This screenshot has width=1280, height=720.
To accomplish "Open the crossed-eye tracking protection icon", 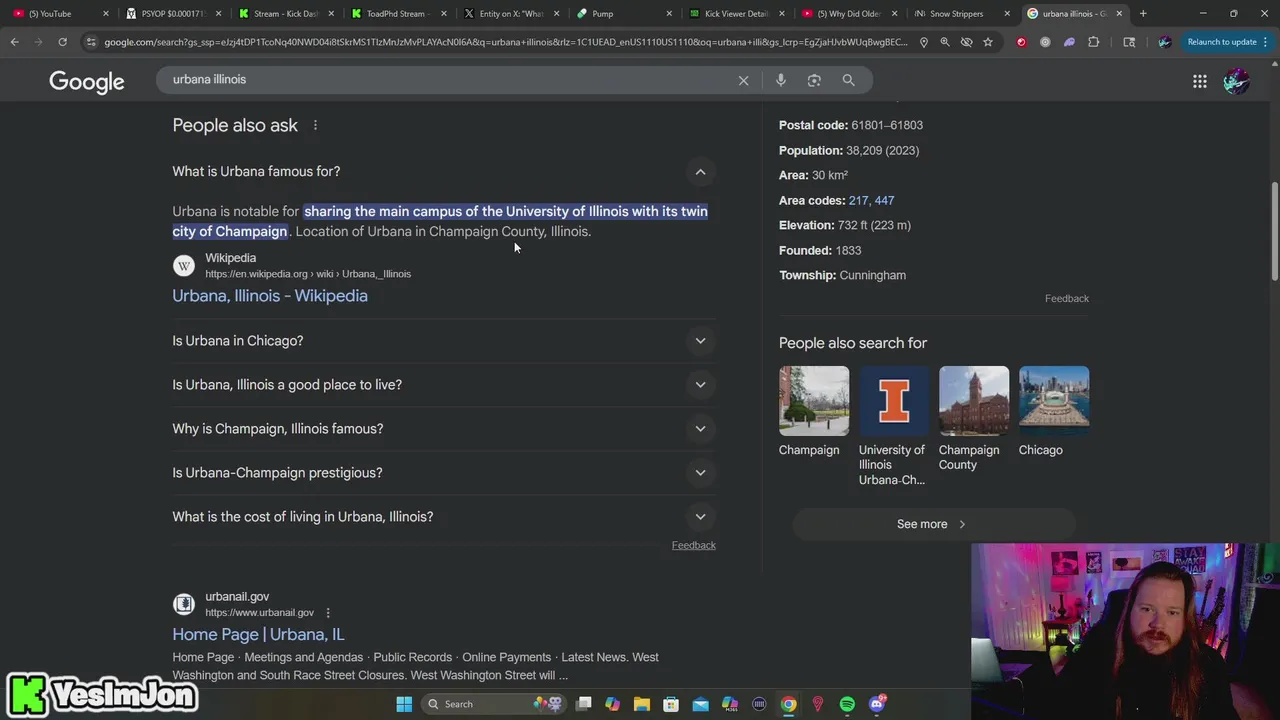I will click(x=966, y=42).
